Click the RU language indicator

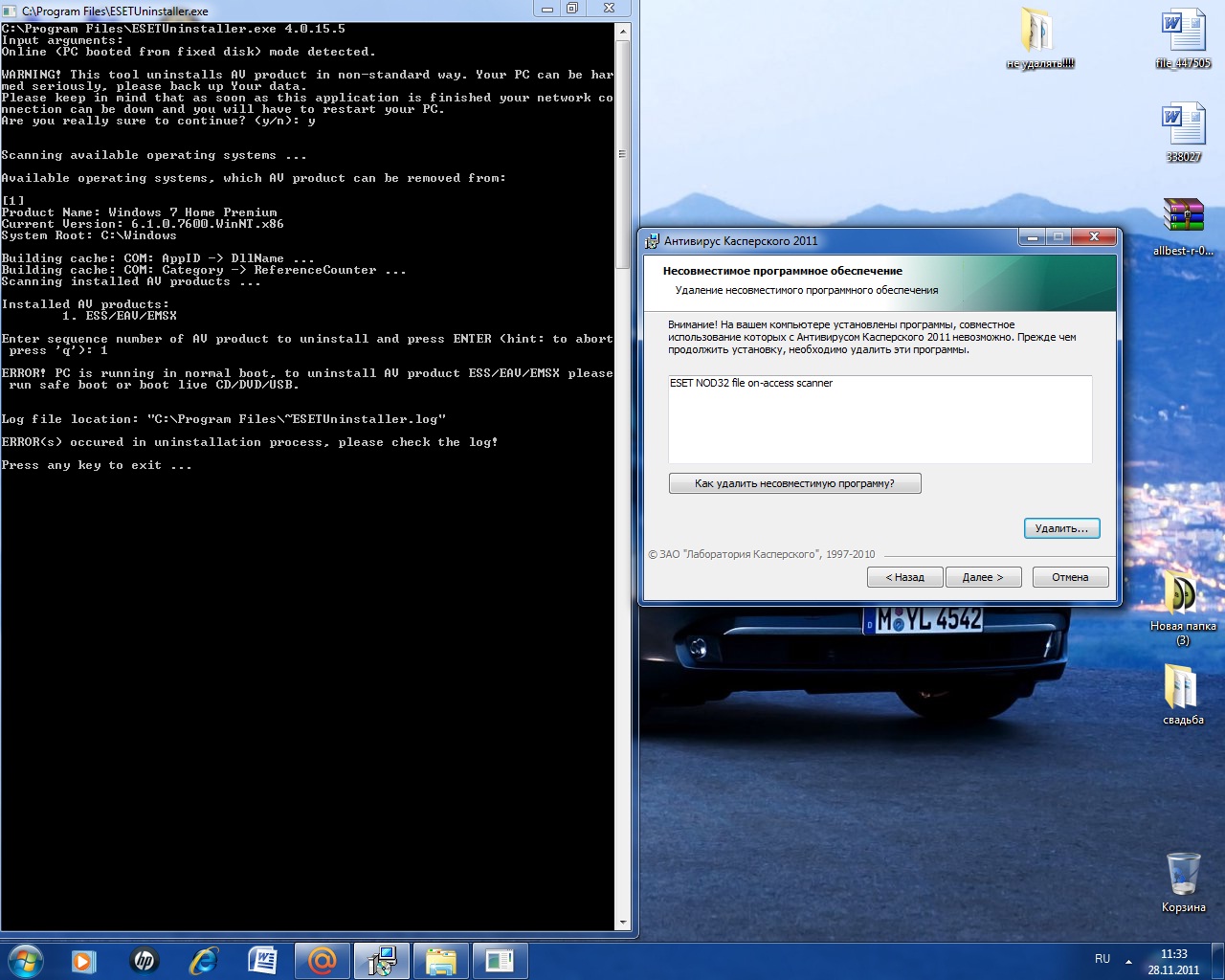coord(1102,959)
